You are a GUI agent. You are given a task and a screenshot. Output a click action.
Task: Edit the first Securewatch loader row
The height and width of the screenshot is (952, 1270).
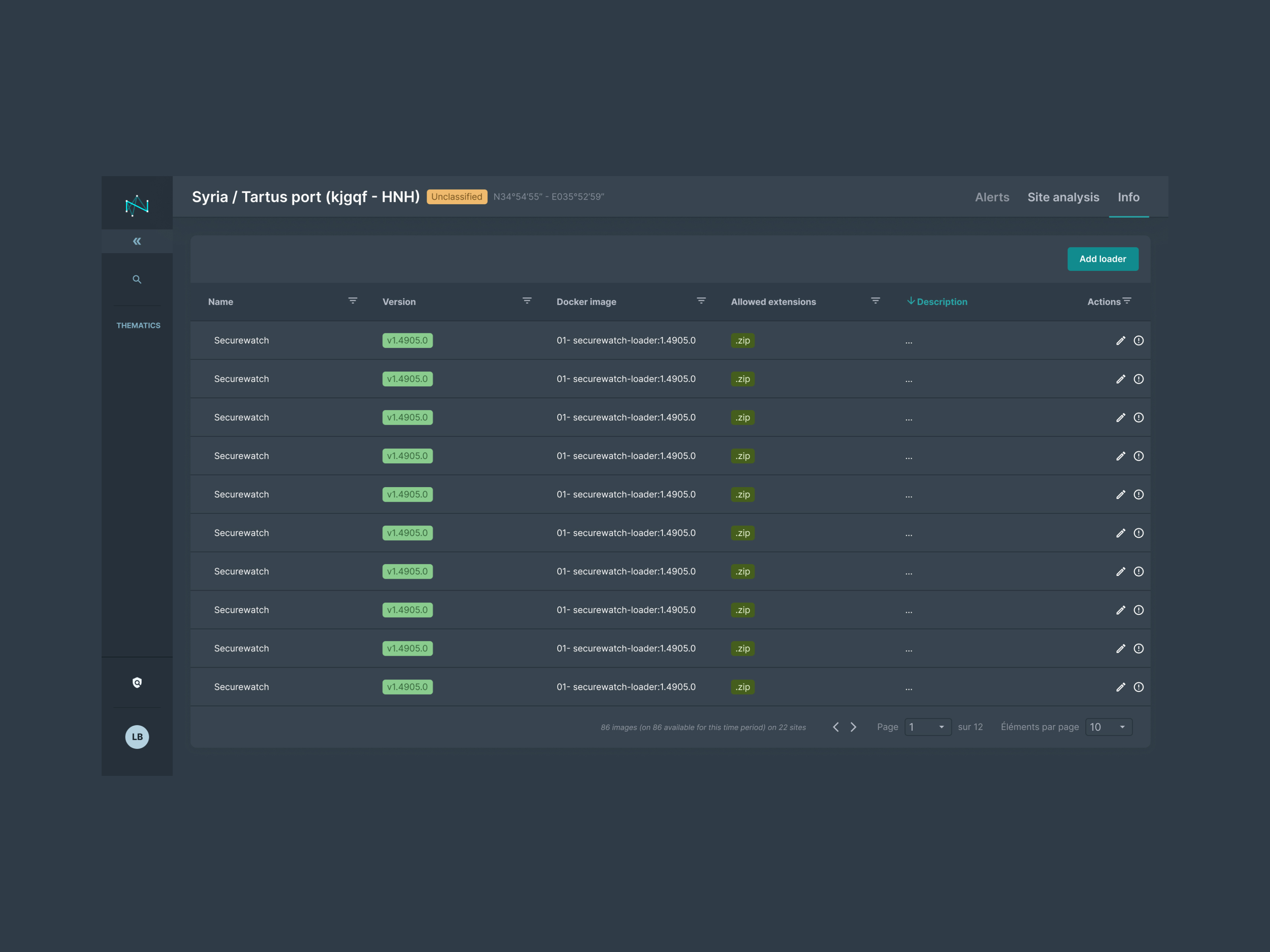coord(1120,341)
